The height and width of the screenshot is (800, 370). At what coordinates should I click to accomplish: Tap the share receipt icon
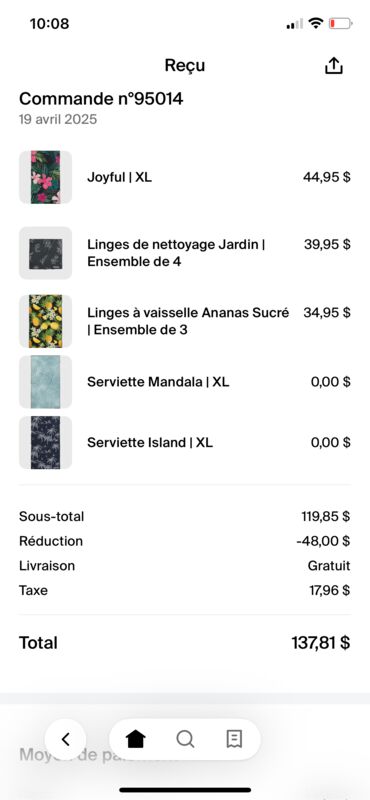coord(334,65)
